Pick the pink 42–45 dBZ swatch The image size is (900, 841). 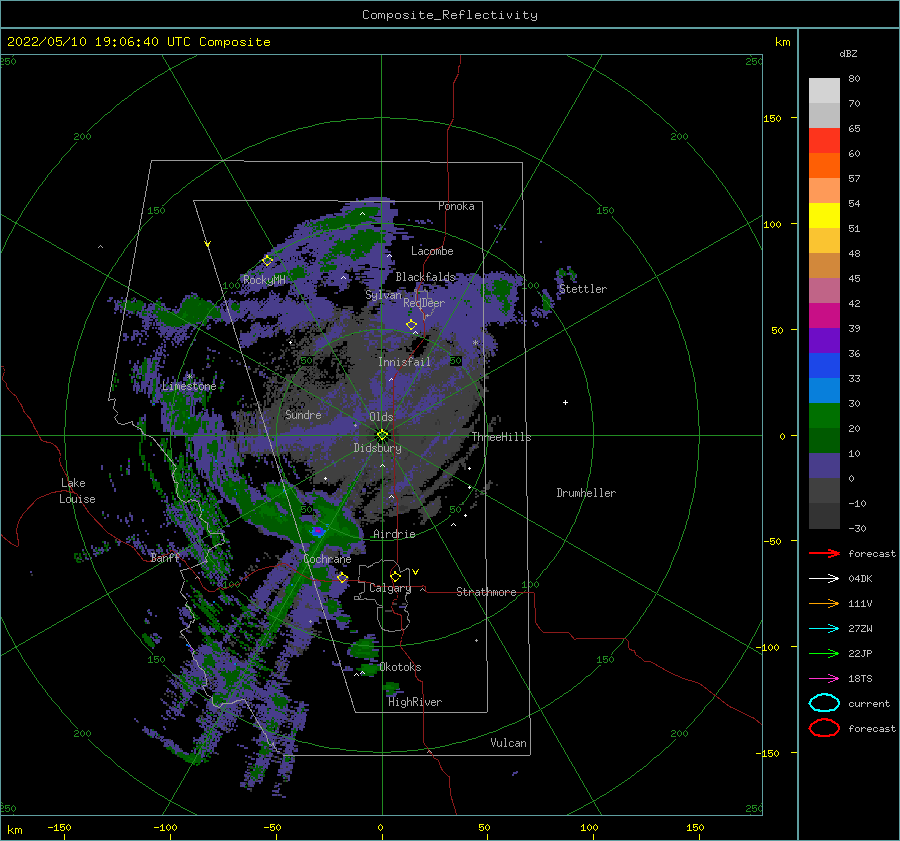(824, 291)
